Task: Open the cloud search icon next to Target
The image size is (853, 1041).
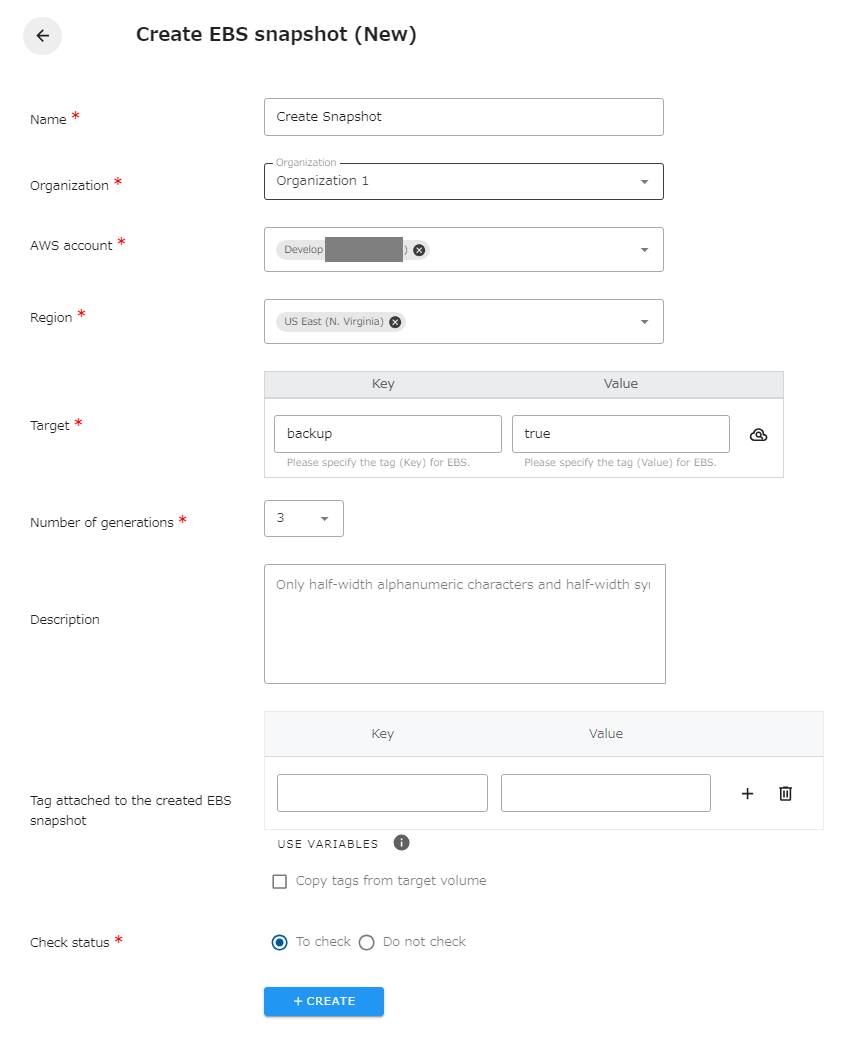Action: coord(759,434)
